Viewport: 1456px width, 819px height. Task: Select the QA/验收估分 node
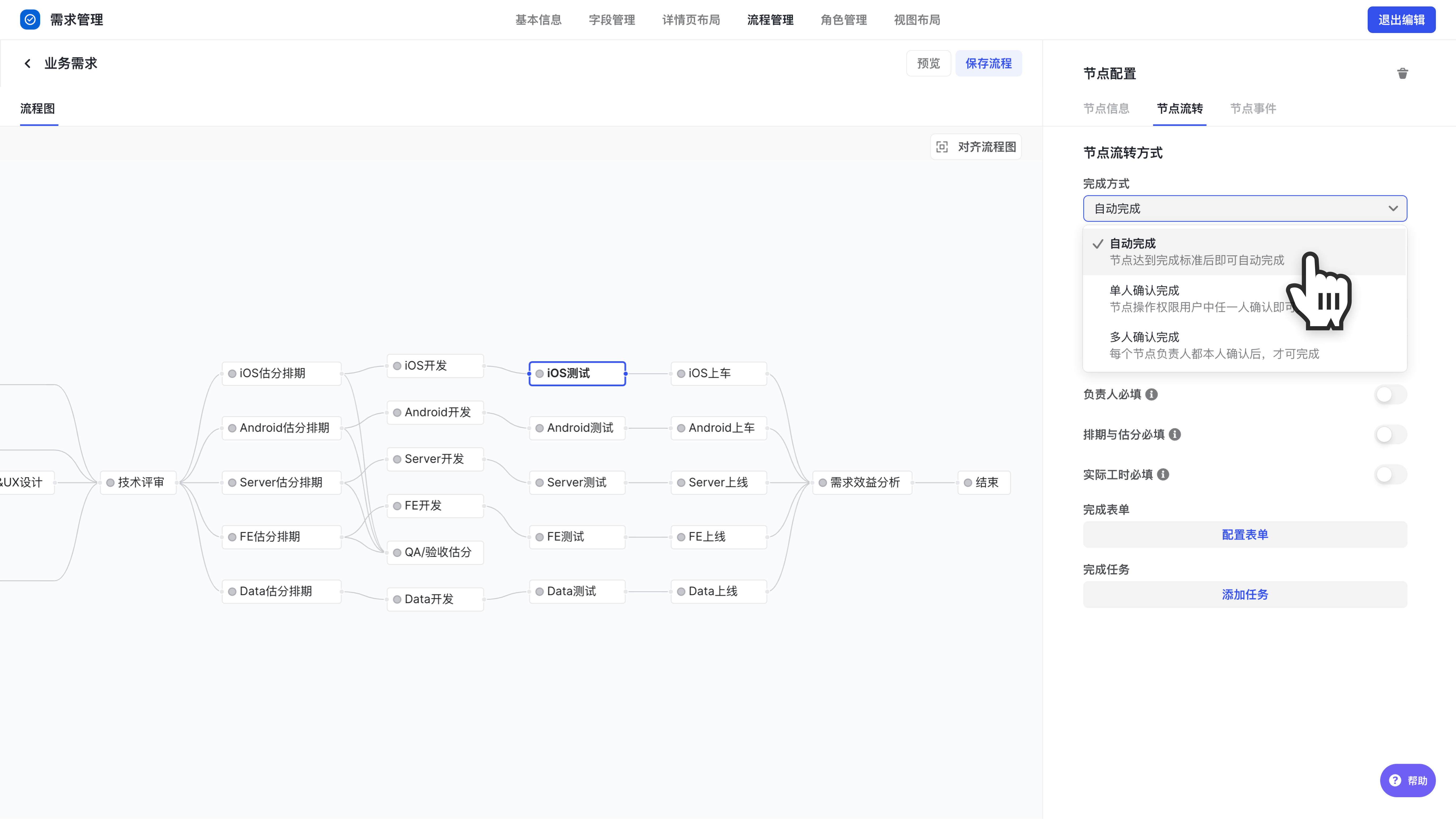tap(435, 553)
